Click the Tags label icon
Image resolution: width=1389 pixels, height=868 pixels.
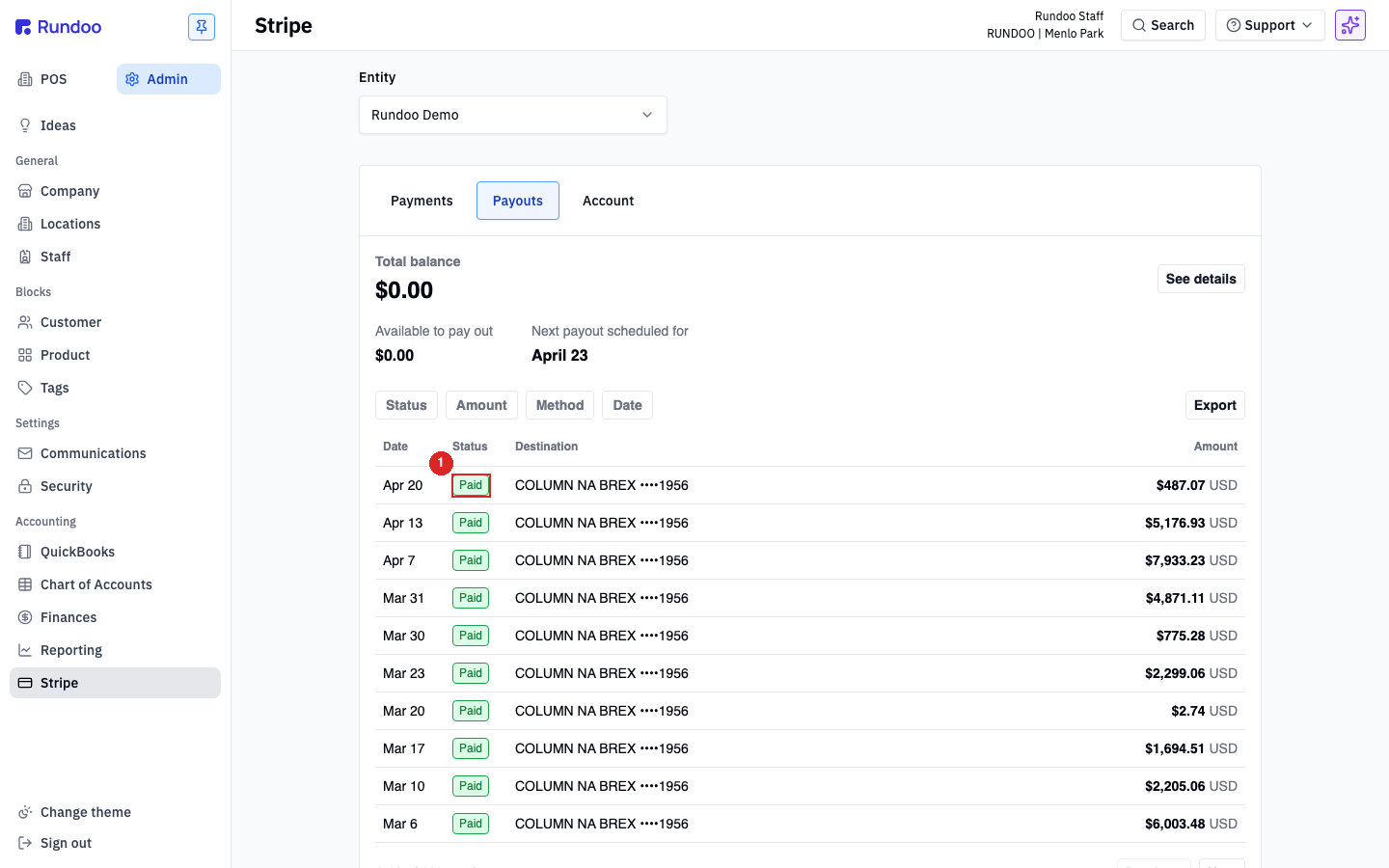pos(25,388)
